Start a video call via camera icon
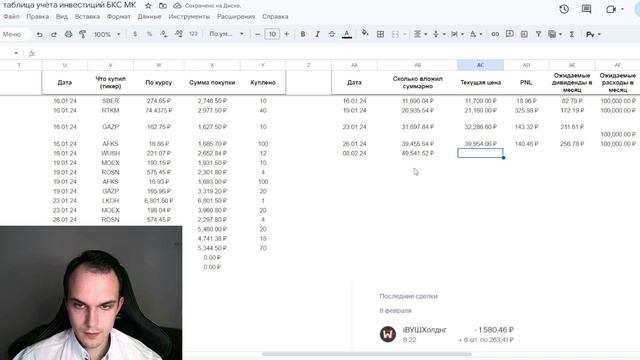Image resolution: width=640 pixels, height=360 pixels. [611, 9]
